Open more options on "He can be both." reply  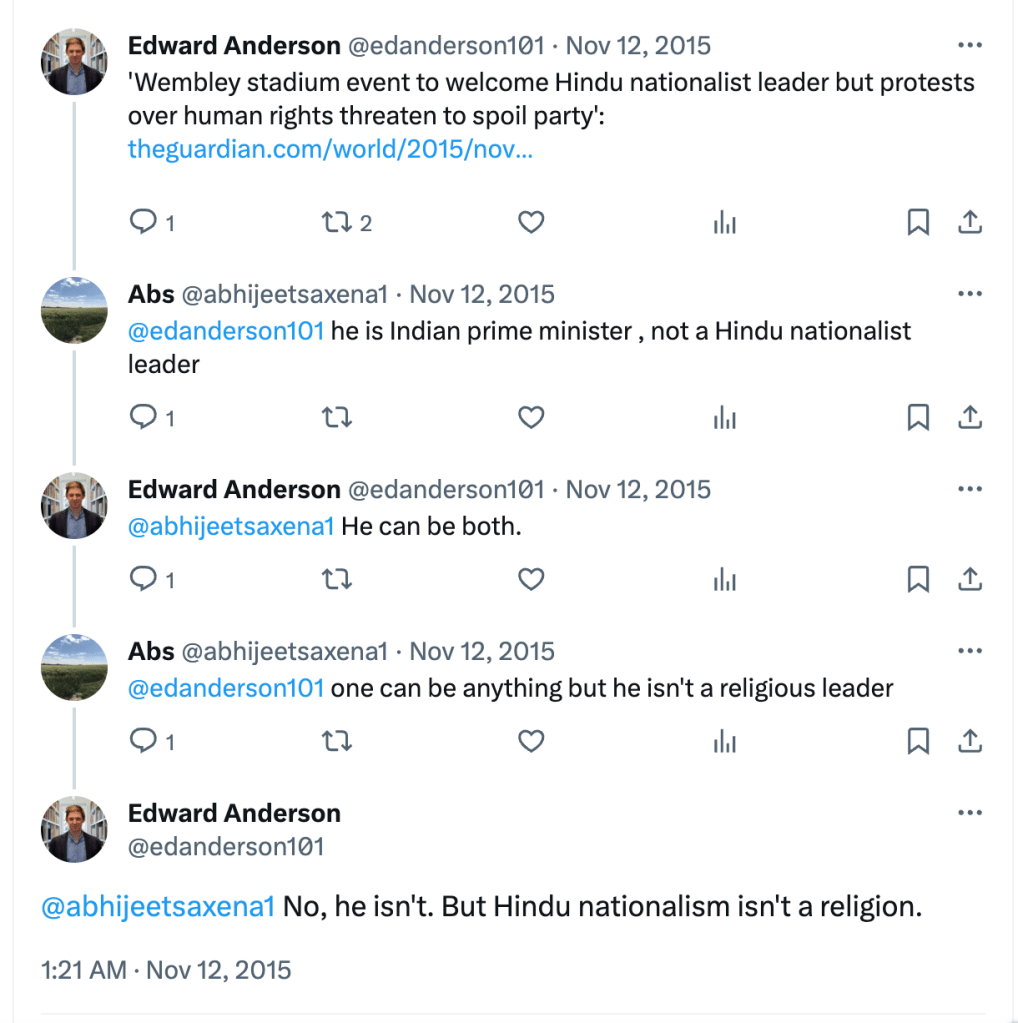click(x=969, y=489)
